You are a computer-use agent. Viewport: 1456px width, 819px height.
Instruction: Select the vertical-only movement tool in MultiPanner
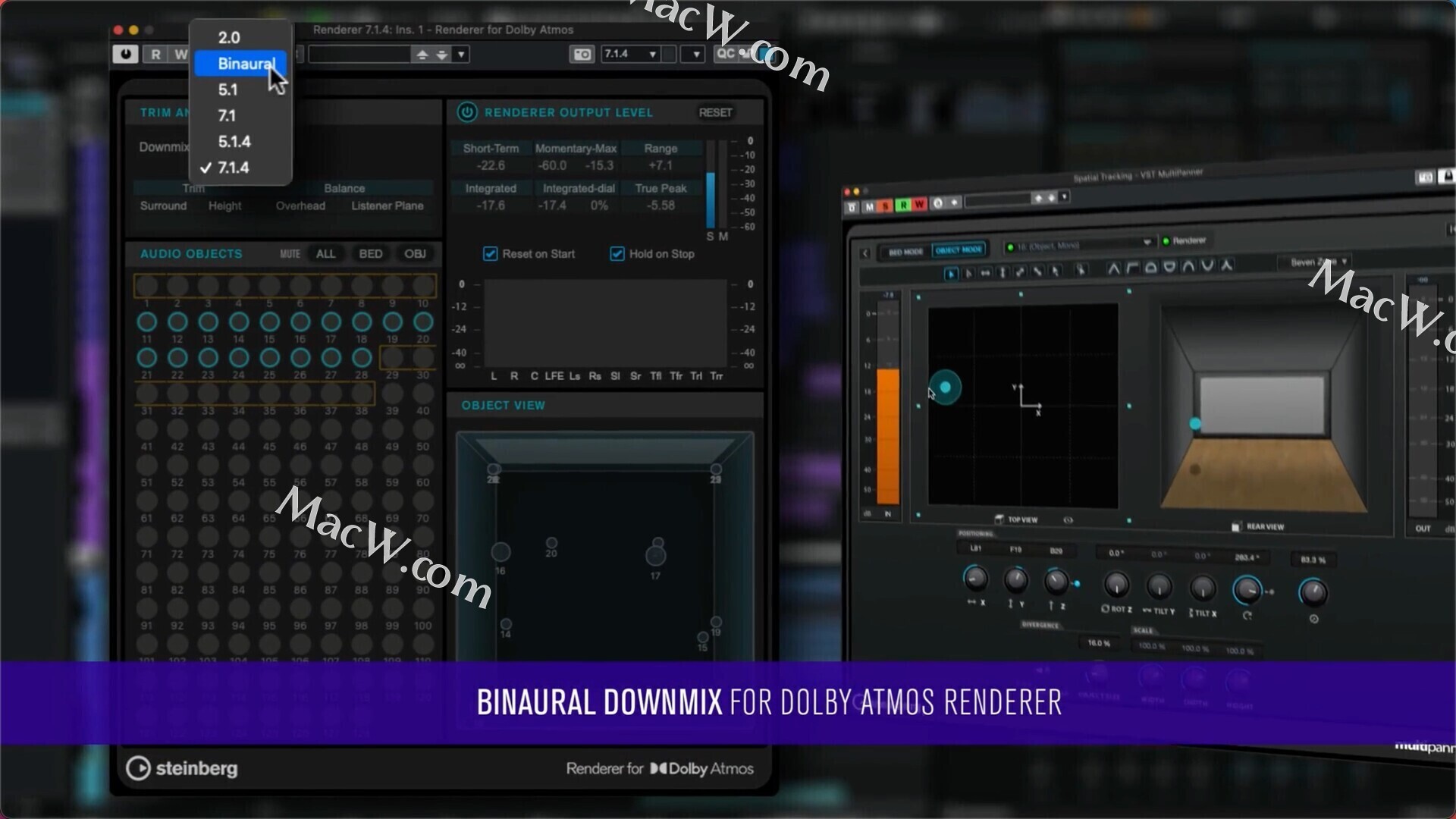[1003, 272]
